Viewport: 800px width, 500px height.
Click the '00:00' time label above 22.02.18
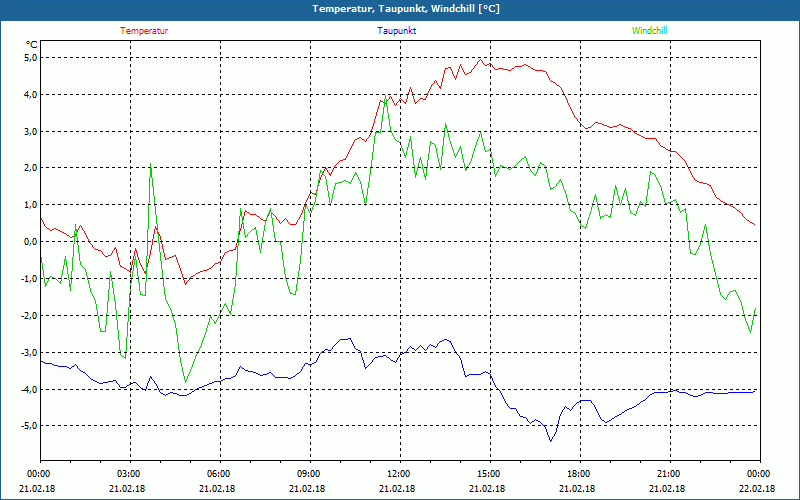click(758, 474)
